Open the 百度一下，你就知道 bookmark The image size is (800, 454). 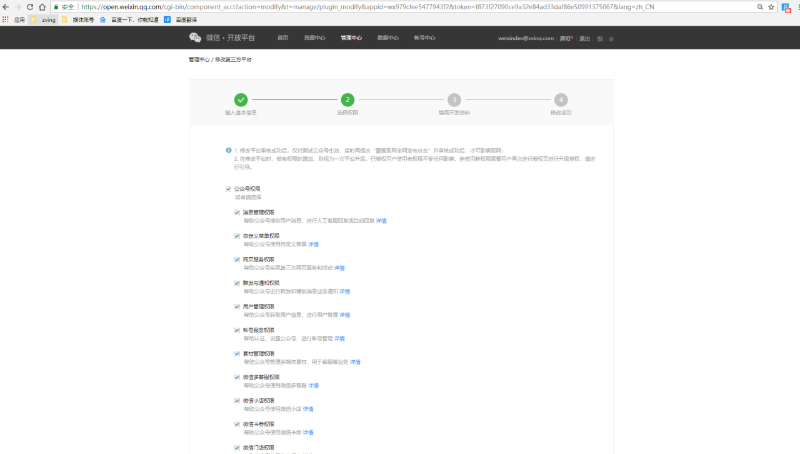(x=129, y=19)
